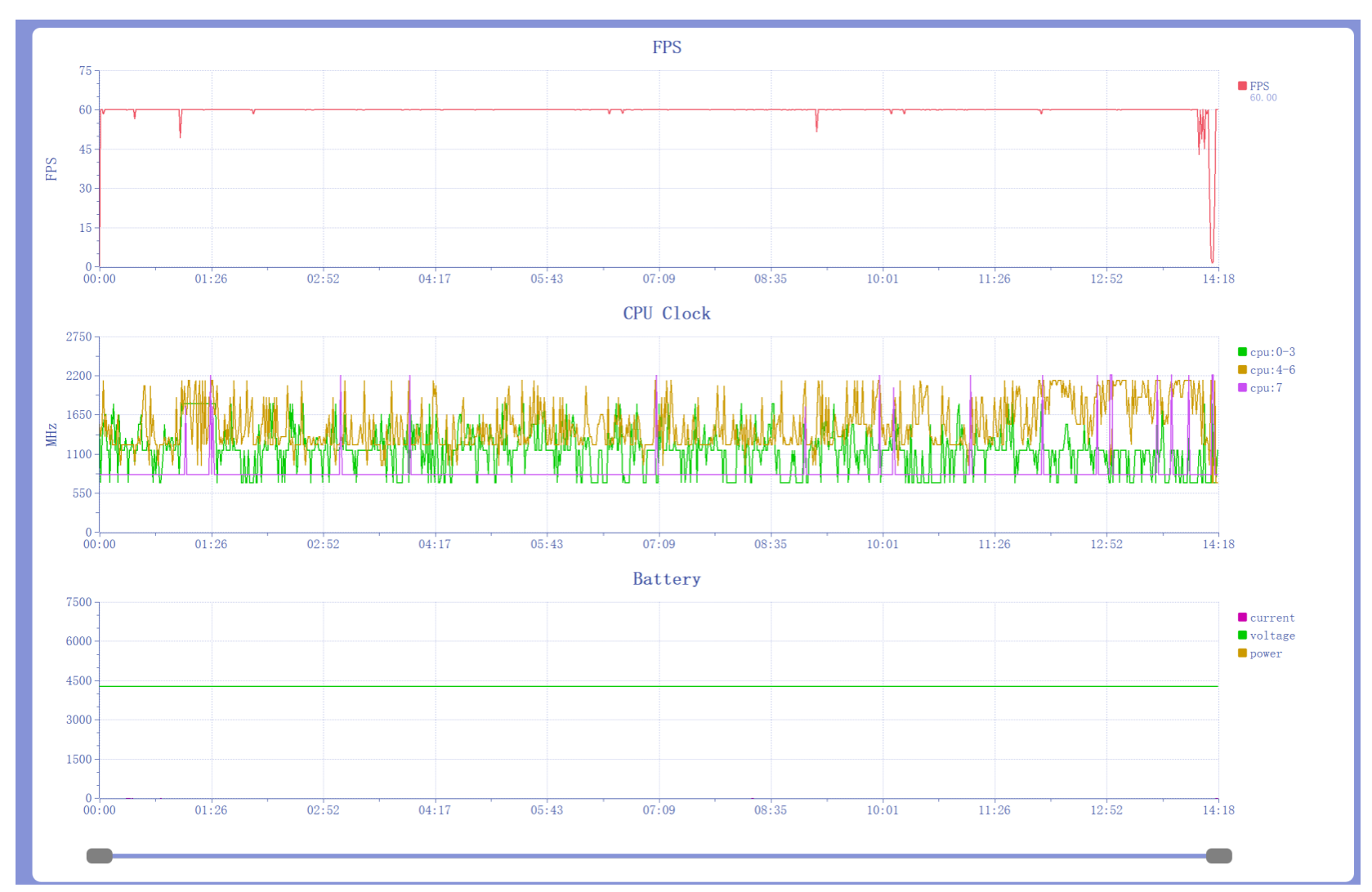Click the 60.00 value under FPS legend
Screen dimensions: 1372x892
(1263, 98)
